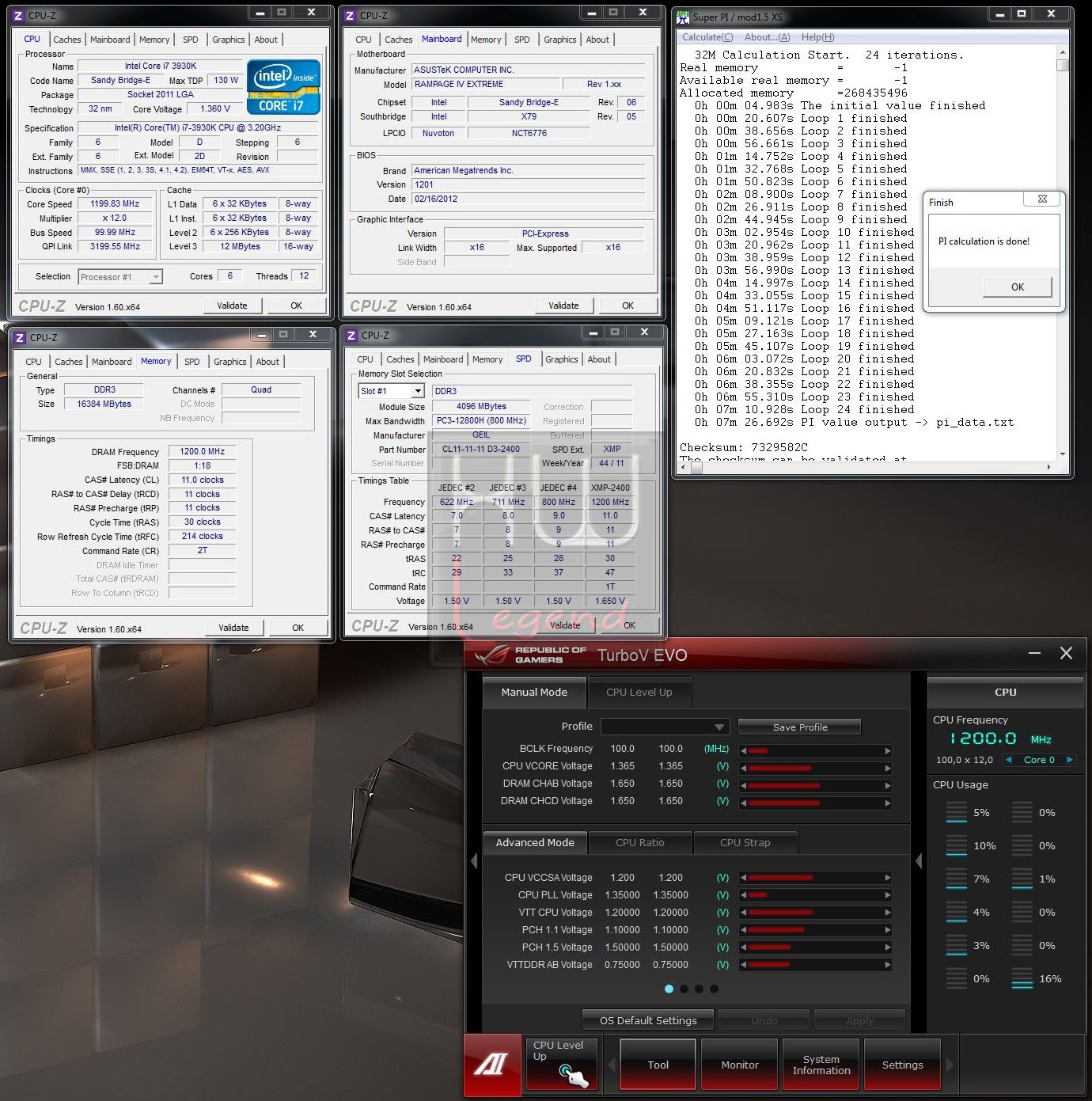The width and height of the screenshot is (1092, 1101).
Task: Open the Tool button in AI Suite
Action: pos(658,1065)
